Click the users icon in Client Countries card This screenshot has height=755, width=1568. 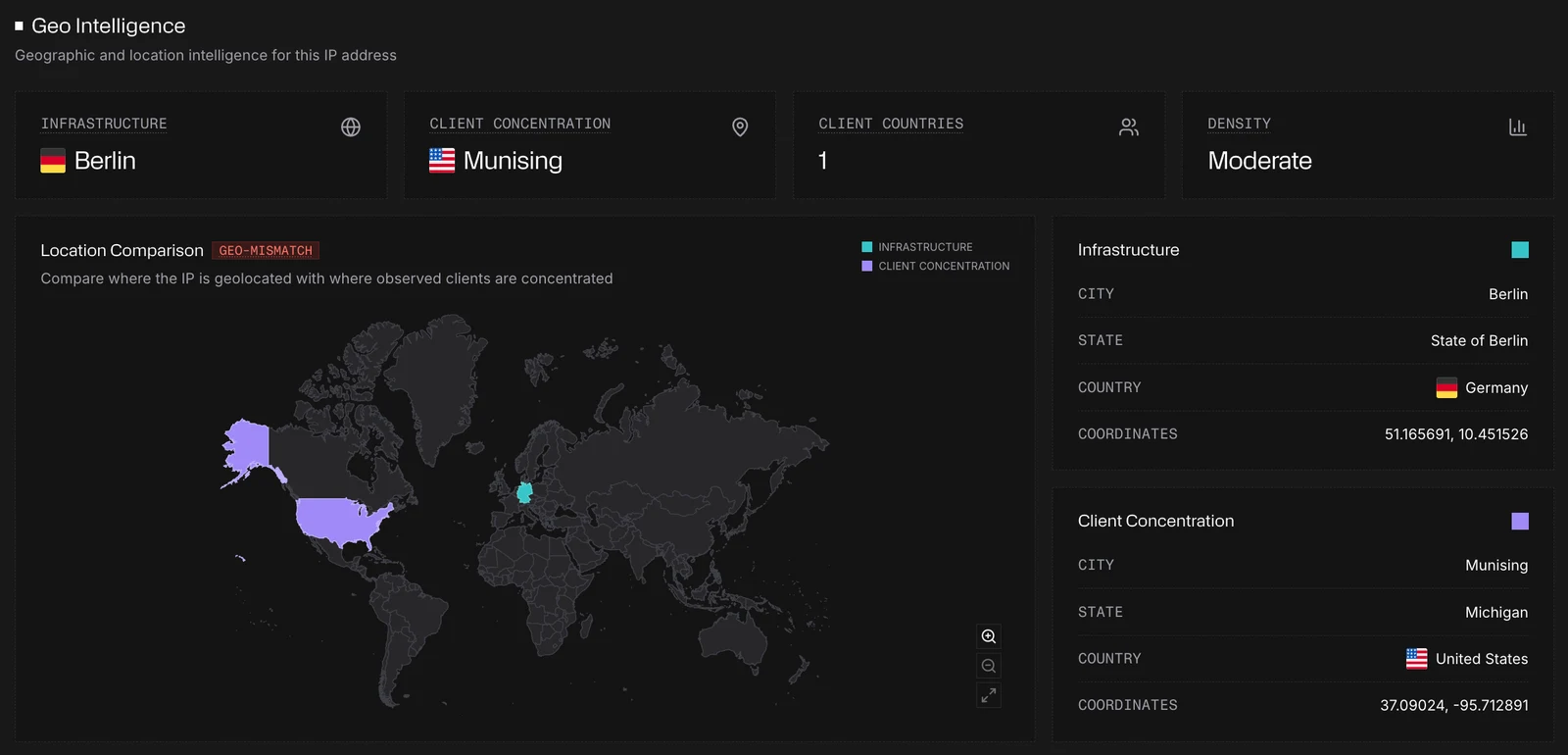click(x=1129, y=127)
